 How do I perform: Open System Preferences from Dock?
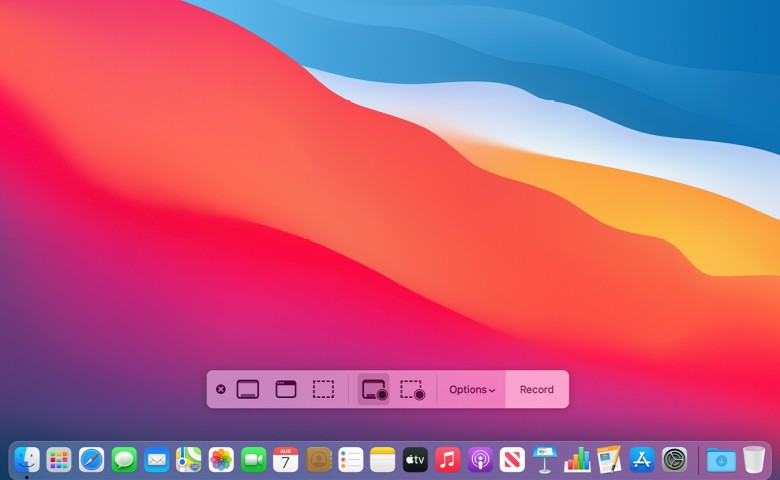674,459
